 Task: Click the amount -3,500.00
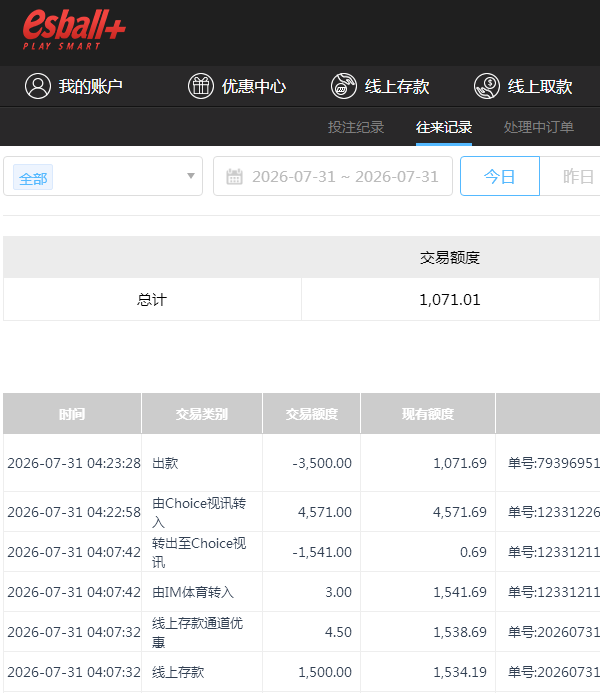tap(322, 463)
